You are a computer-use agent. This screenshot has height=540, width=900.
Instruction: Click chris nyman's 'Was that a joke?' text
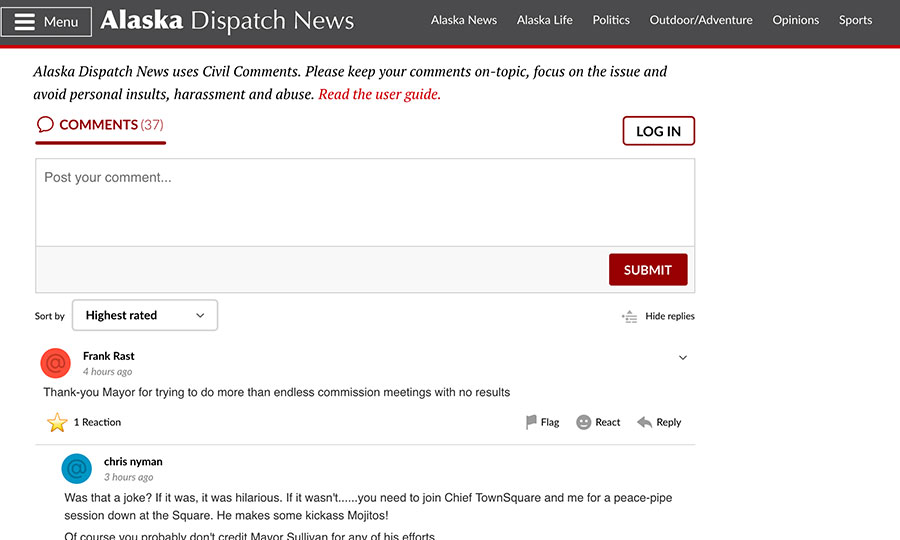[x=368, y=507]
